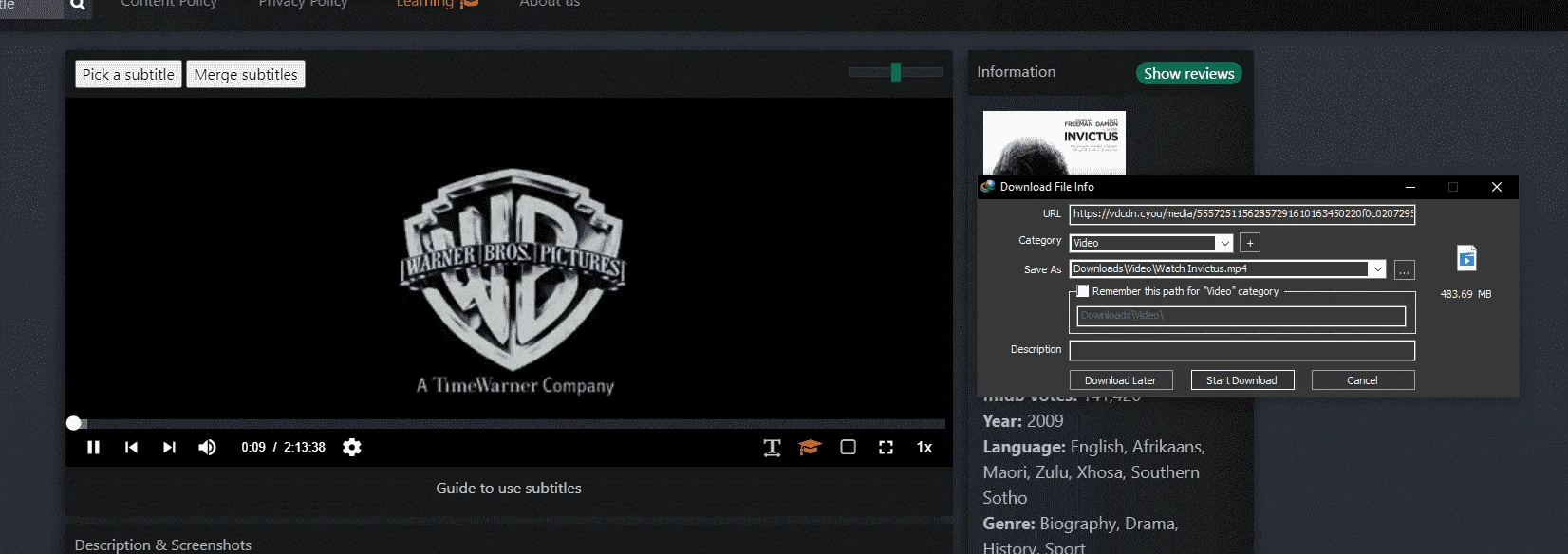Click the graduation cap learning icon
The height and width of the screenshot is (554, 1568).
pos(810,448)
